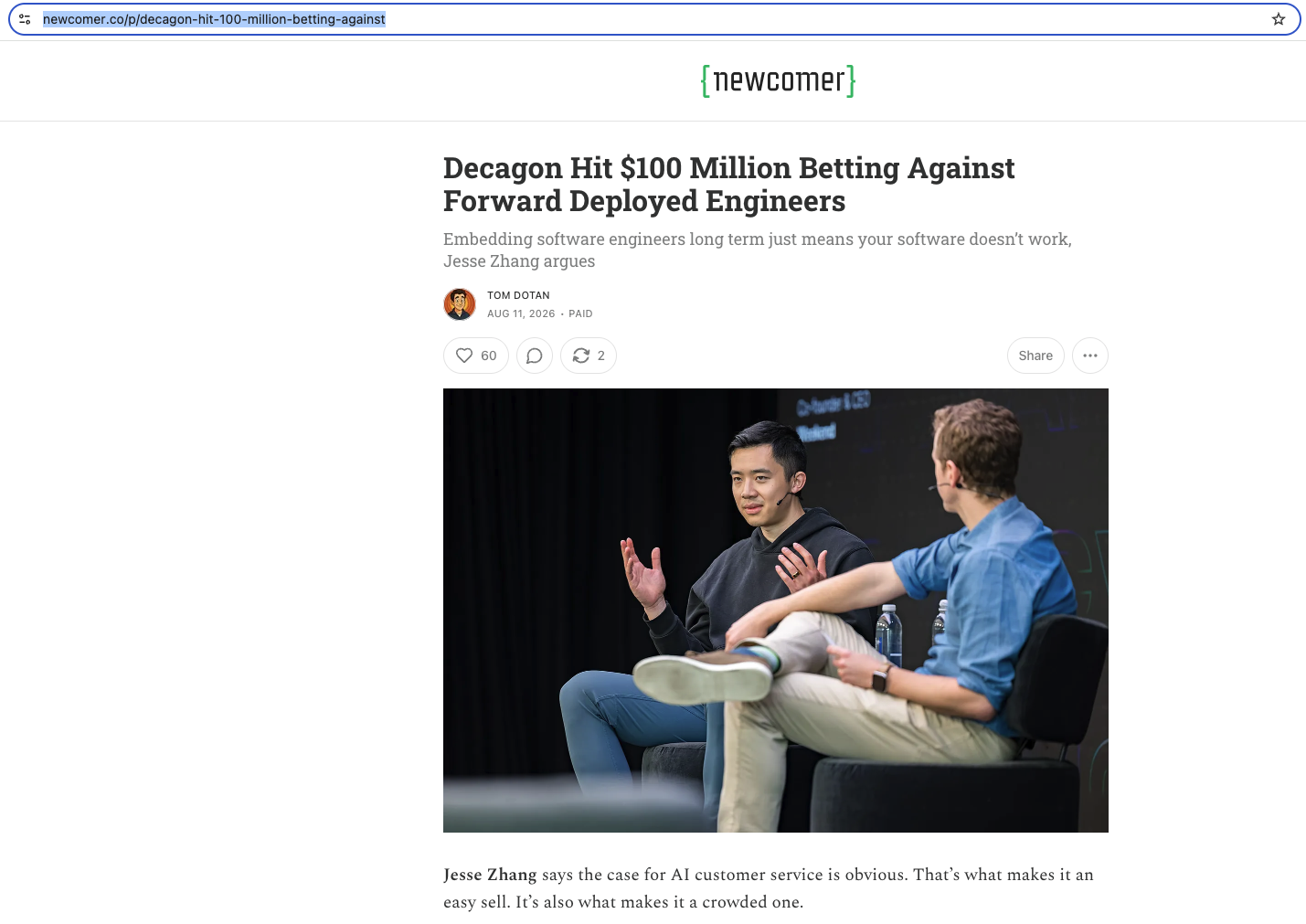Like the article with the heart button
The image size is (1306, 924).
(x=476, y=356)
